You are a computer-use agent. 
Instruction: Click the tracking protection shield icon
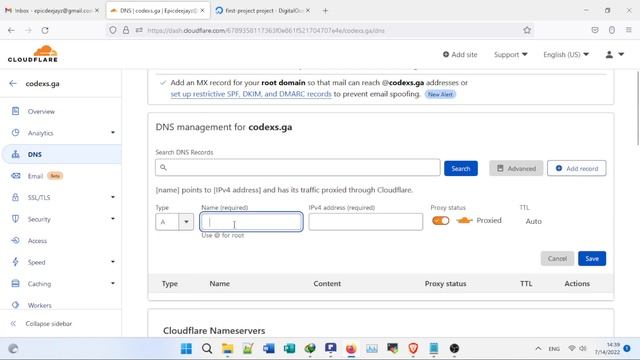(x=113, y=30)
